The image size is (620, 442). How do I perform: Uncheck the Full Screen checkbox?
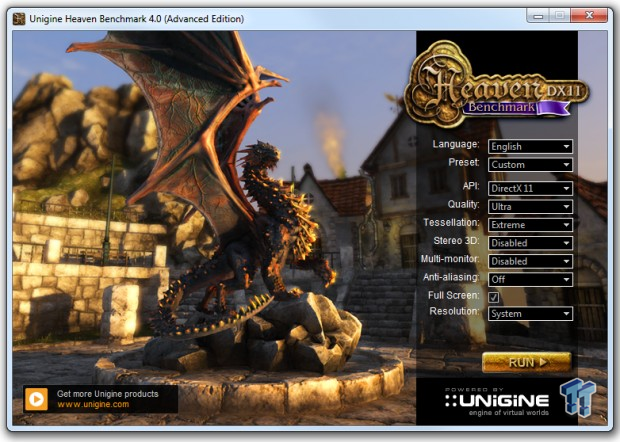[493, 297]
